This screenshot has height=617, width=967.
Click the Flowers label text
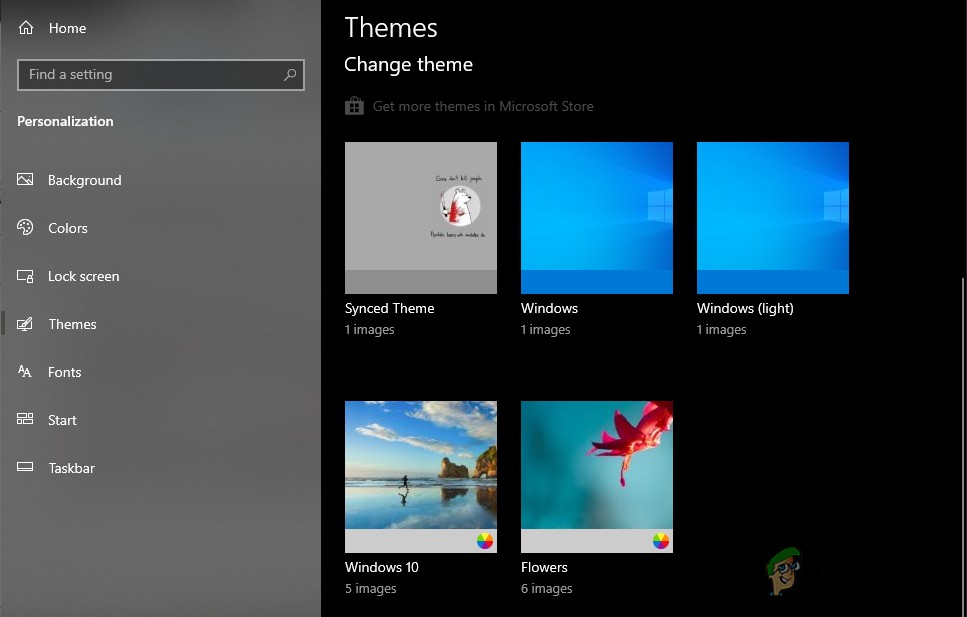click(x=544, y=567)
